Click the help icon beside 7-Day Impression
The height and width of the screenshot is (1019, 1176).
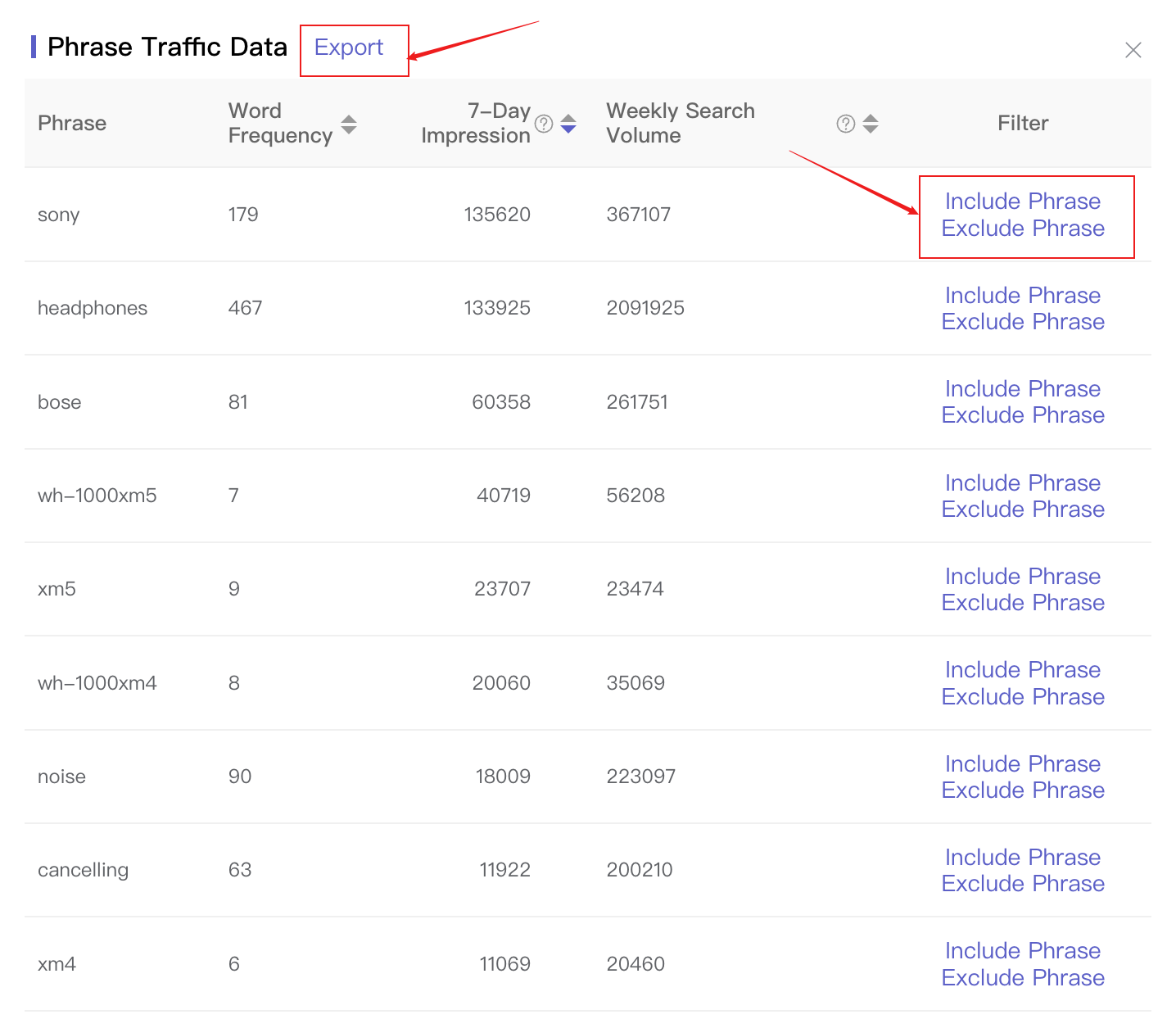pyautogui.click(x=543, y=125)
